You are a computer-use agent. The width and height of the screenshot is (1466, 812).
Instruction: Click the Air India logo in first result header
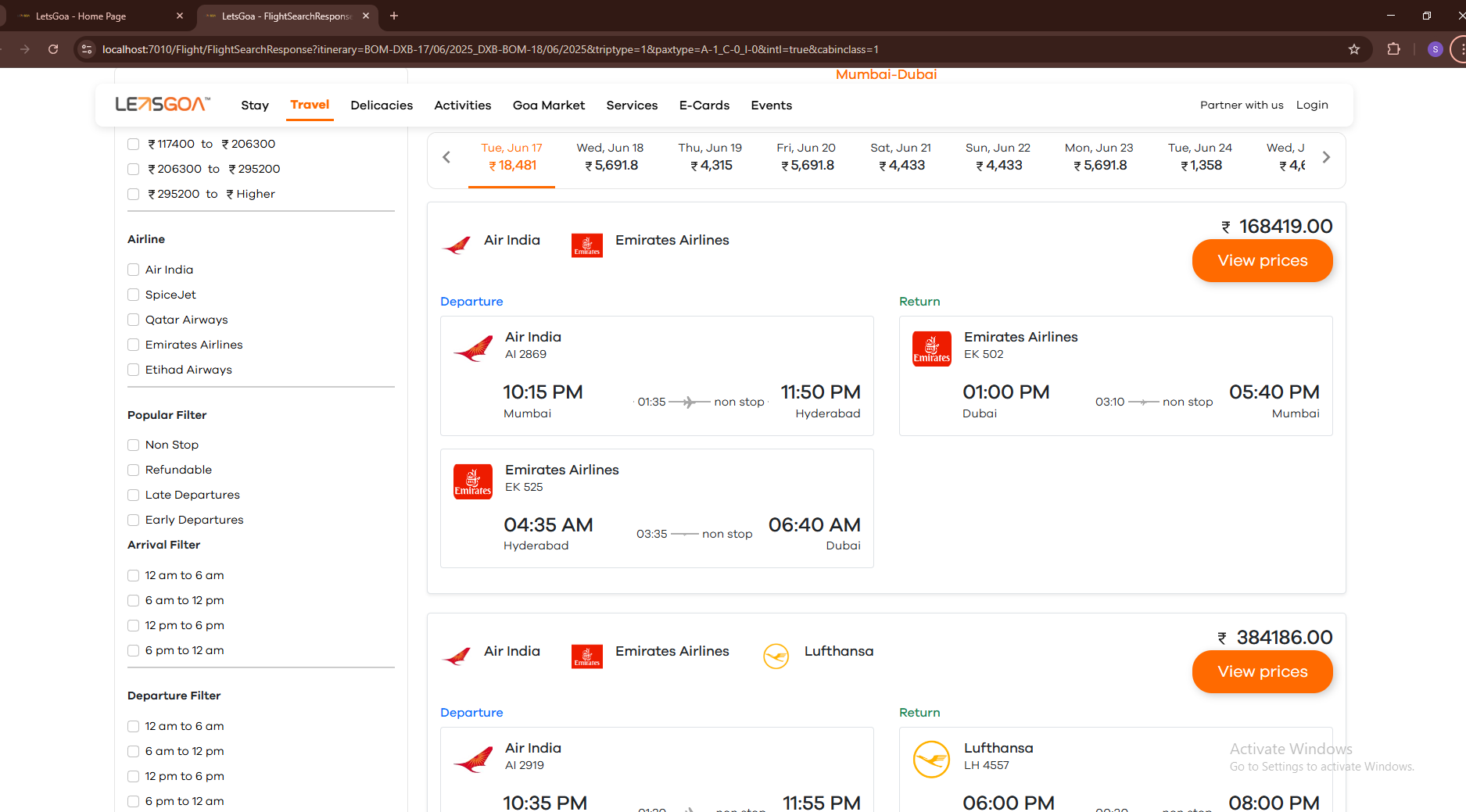457,245
